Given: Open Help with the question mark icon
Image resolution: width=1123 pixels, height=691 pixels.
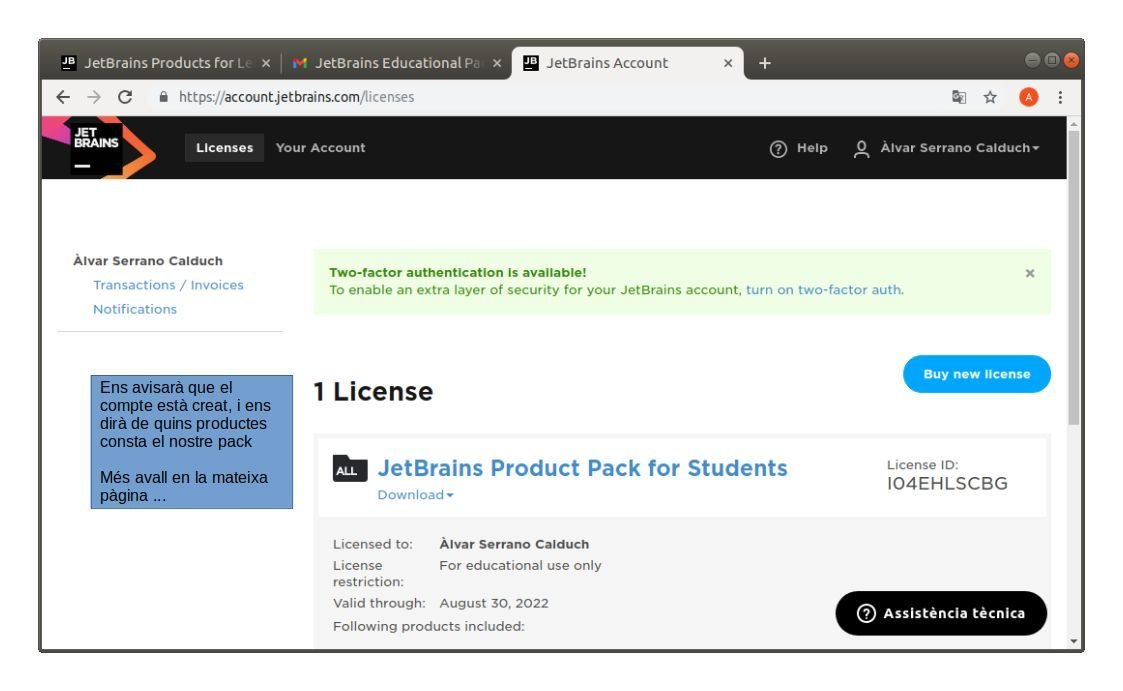Looking at the screenshot, I should click(778, 148).
